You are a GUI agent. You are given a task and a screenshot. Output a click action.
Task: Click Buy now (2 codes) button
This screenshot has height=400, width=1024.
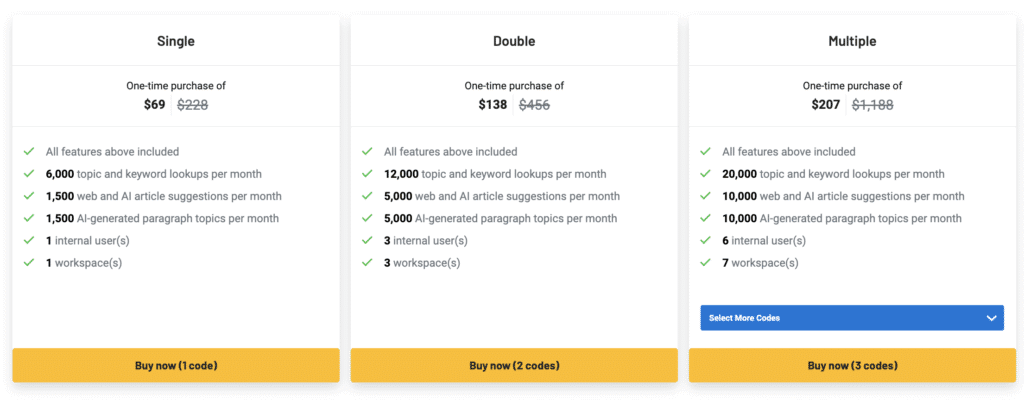tap(514, 365)
